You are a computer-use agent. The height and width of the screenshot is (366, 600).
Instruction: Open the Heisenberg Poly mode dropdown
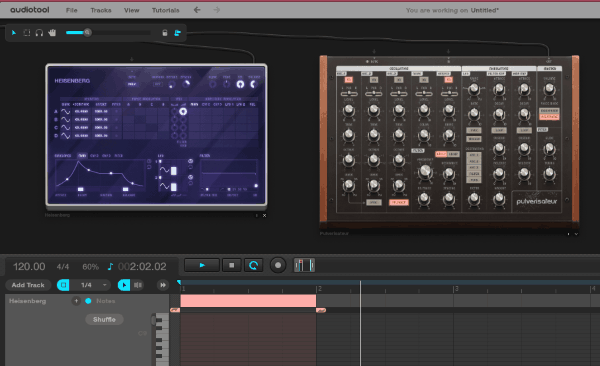(x=132, y=84)
